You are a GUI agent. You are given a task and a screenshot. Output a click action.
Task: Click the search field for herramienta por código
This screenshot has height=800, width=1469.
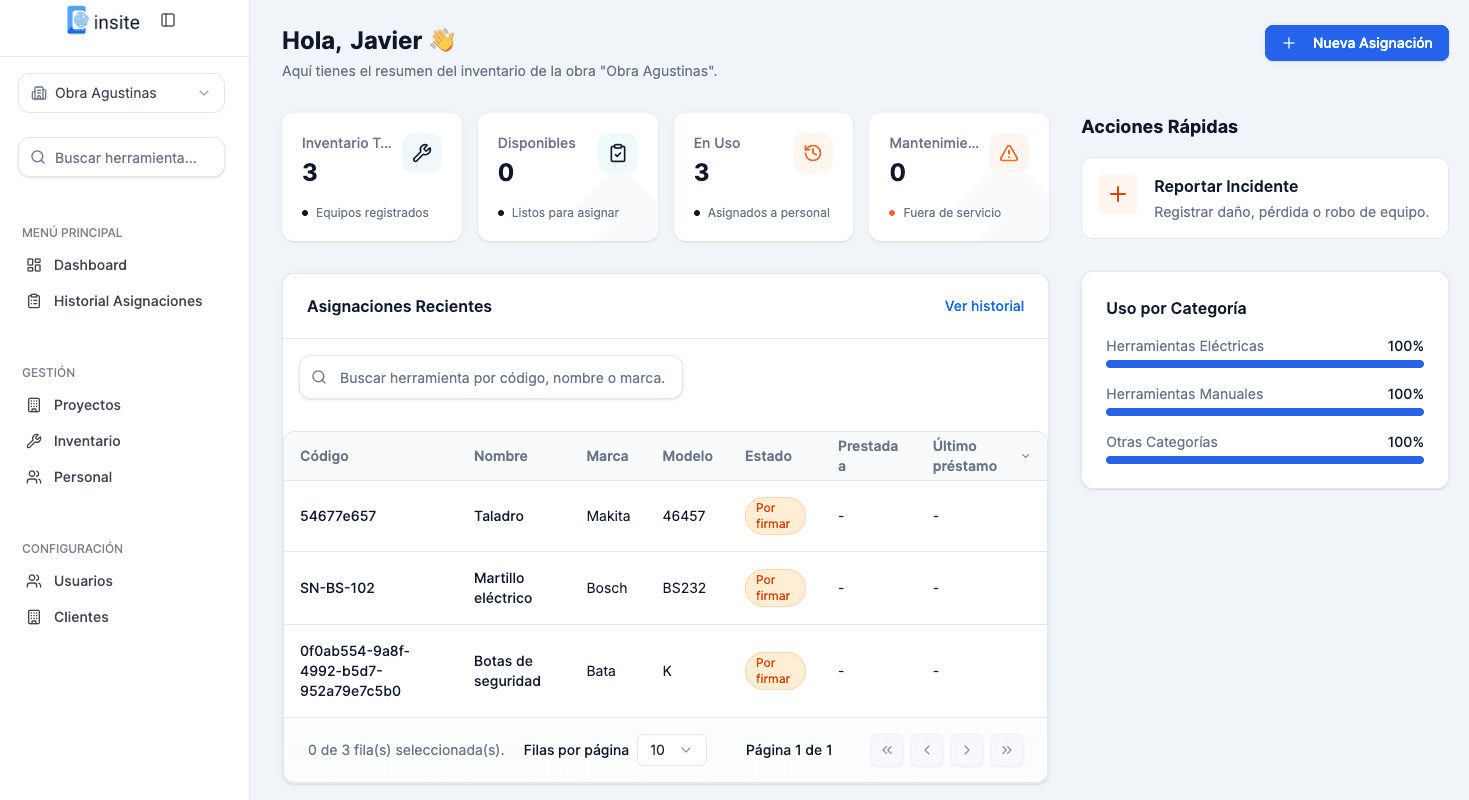[x=490, y=377]
